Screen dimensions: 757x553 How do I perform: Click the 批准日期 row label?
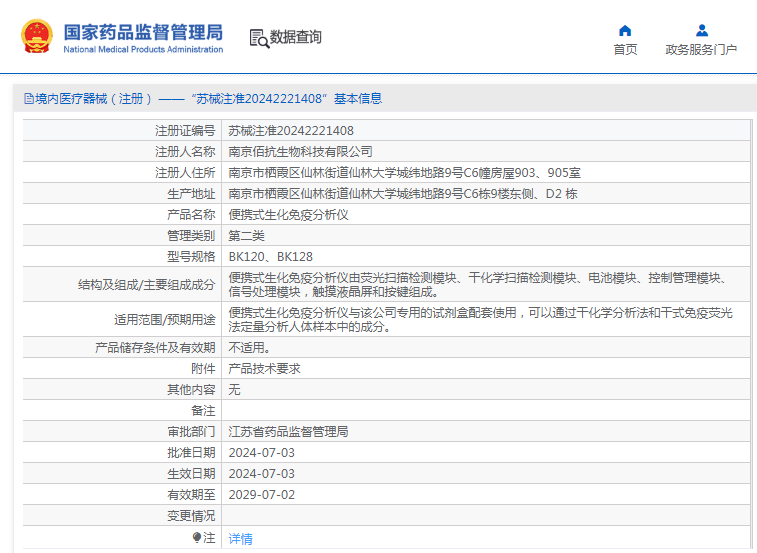pyautogui.click(x=191, y=453)
